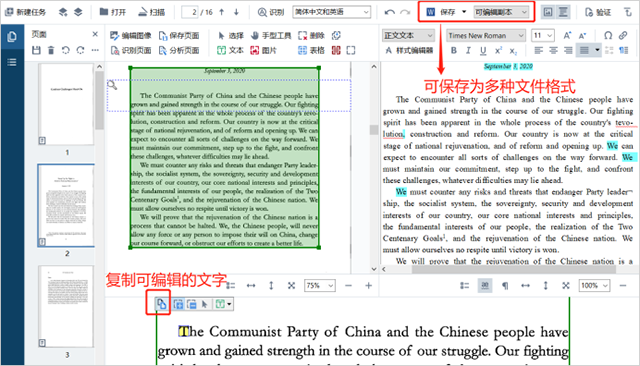
Task: Click 编辑图像 edit image tool
Action: pos(131,35)
